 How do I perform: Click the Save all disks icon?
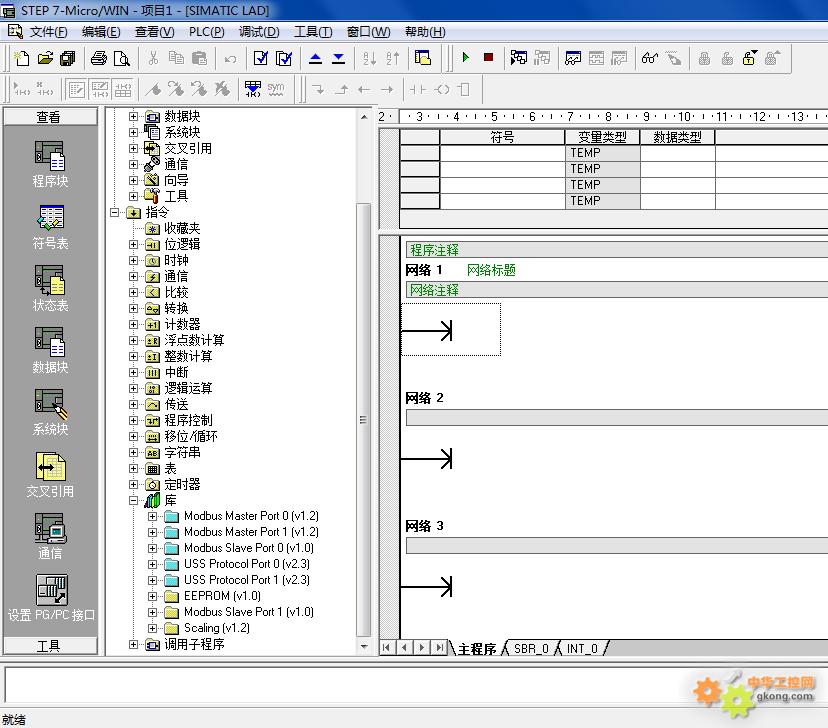[68, 58]
